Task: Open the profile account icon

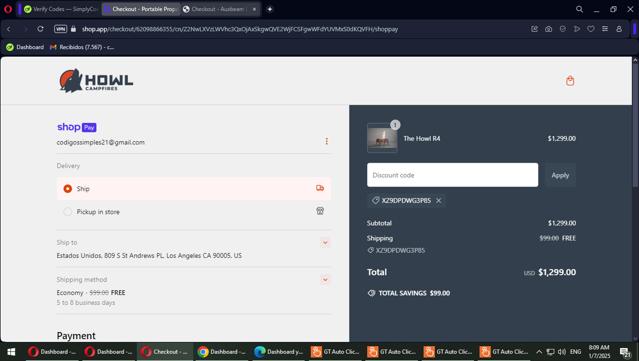Action: (x=619, y=29)
